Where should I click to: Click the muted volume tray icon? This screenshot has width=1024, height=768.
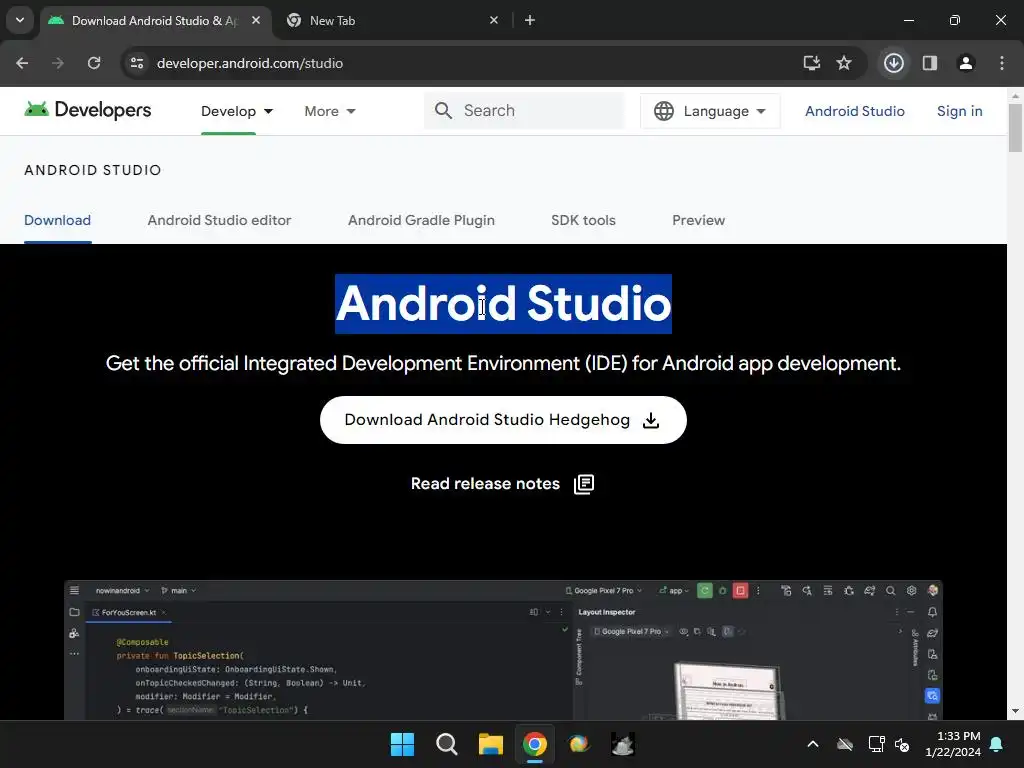click(x=902, y=744)
